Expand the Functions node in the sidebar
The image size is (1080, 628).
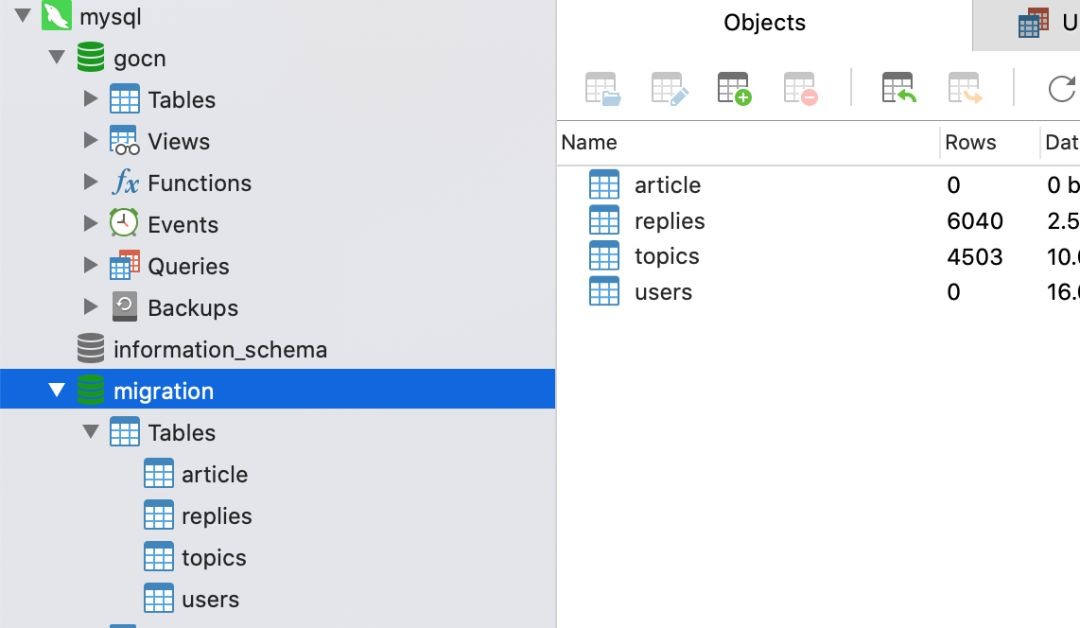coord(91,183)
